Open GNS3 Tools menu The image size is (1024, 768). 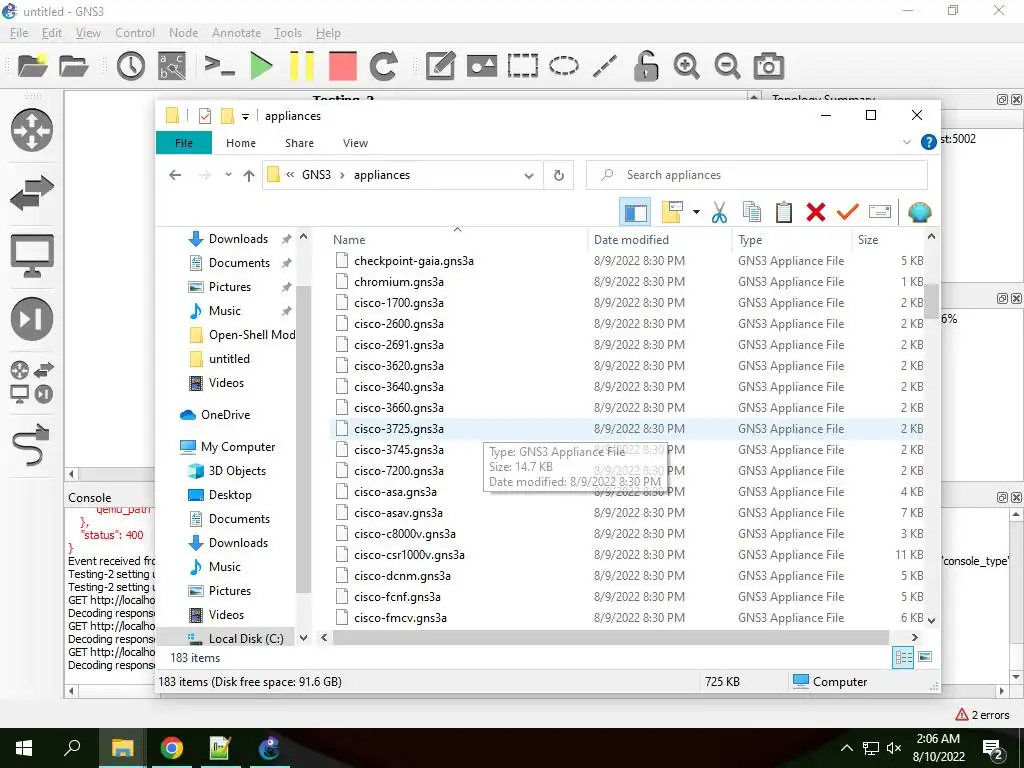pyautogui.click(x=287, y=33)
